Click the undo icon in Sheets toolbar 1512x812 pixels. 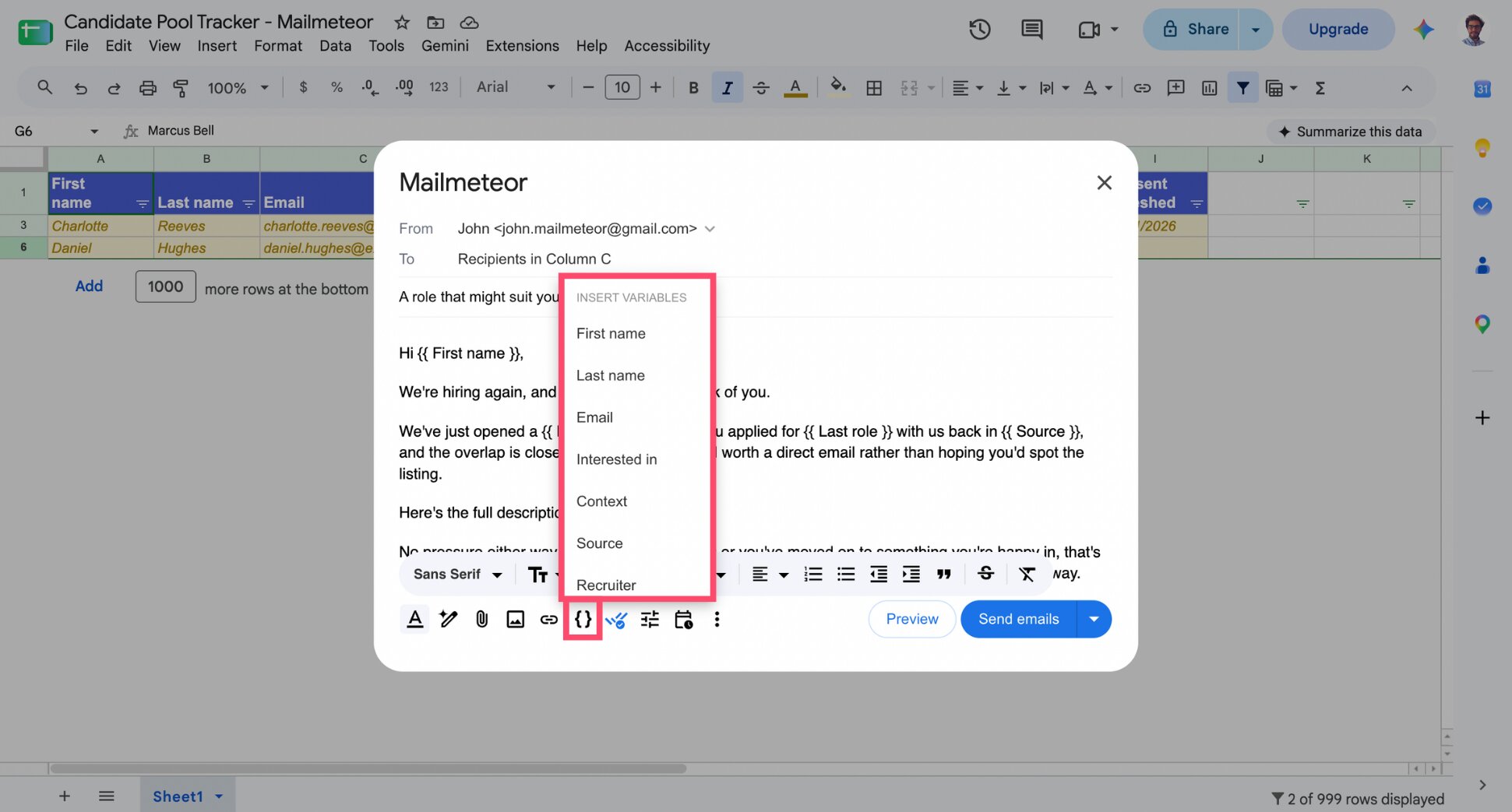(80, 88)
